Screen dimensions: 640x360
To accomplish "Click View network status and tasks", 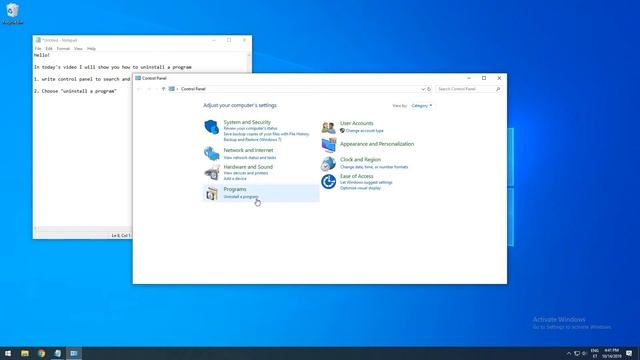I will click(250, 158).
